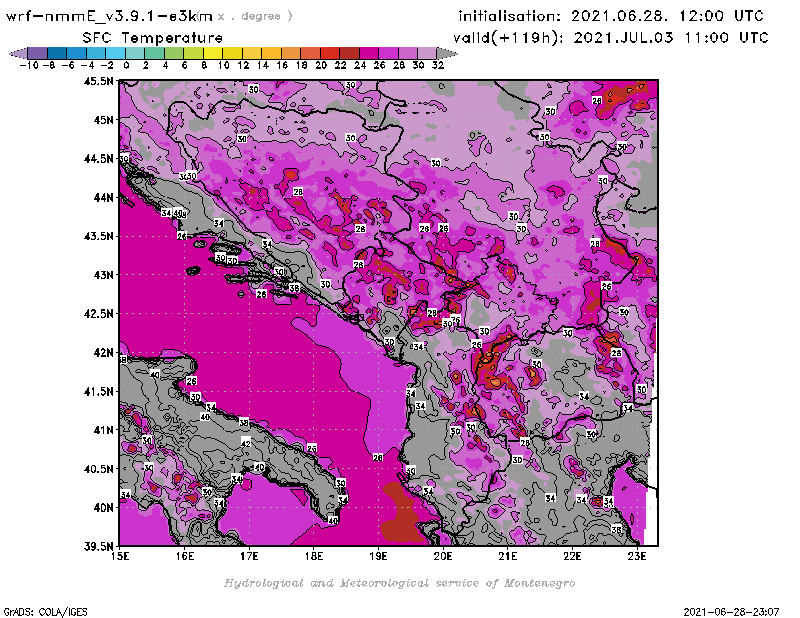Click the gray right arrow end of color bar
800x618 pixels.
[x=447, y=53]
